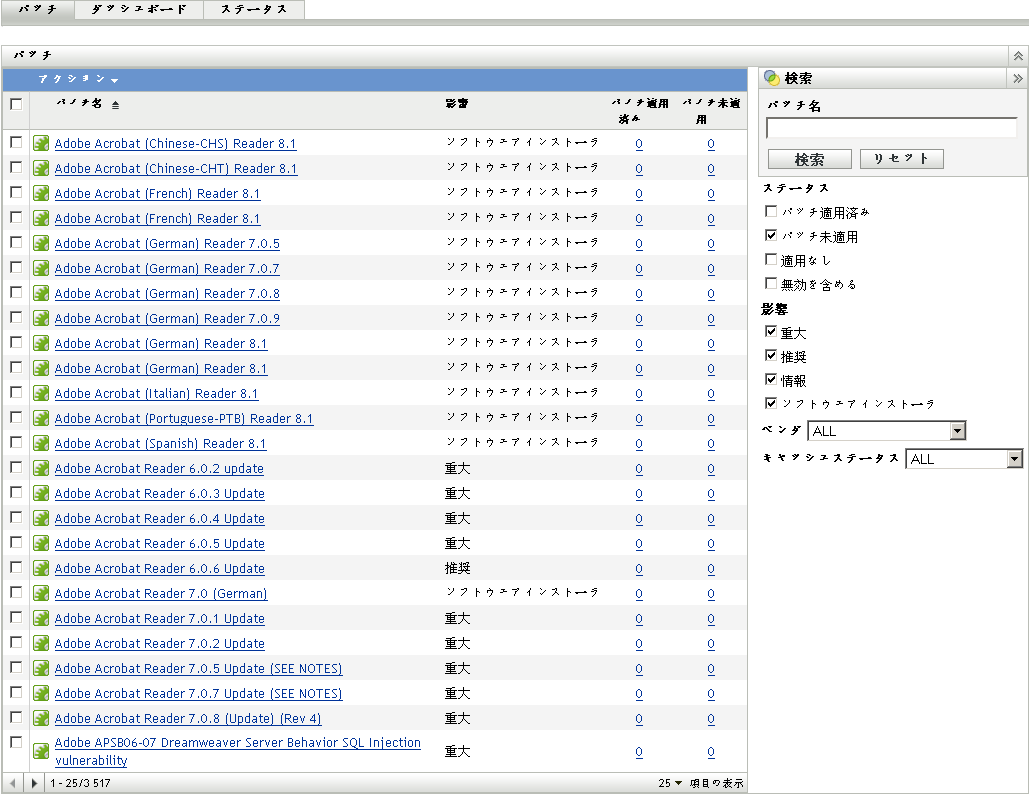Click patch icon beside Adobe Acrobat (German) Reader 7.0.8
This screenshot has height=795, width=1029.
coord(41,293)
